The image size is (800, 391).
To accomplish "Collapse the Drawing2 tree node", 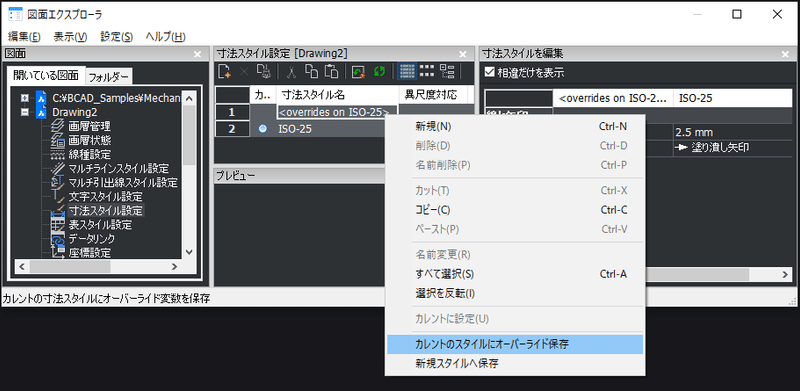I will pos(24,112).
